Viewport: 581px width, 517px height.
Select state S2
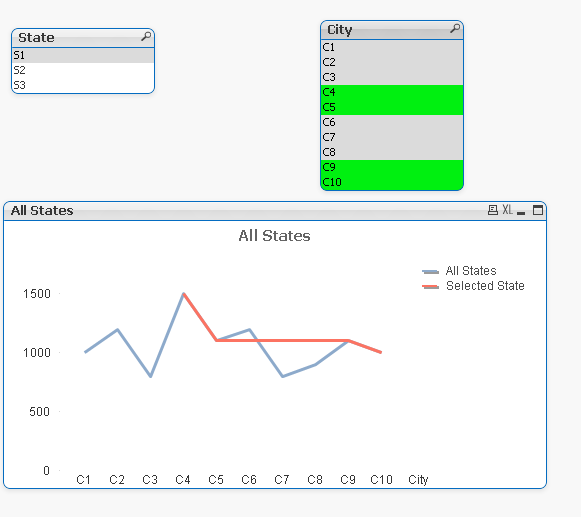83,70
